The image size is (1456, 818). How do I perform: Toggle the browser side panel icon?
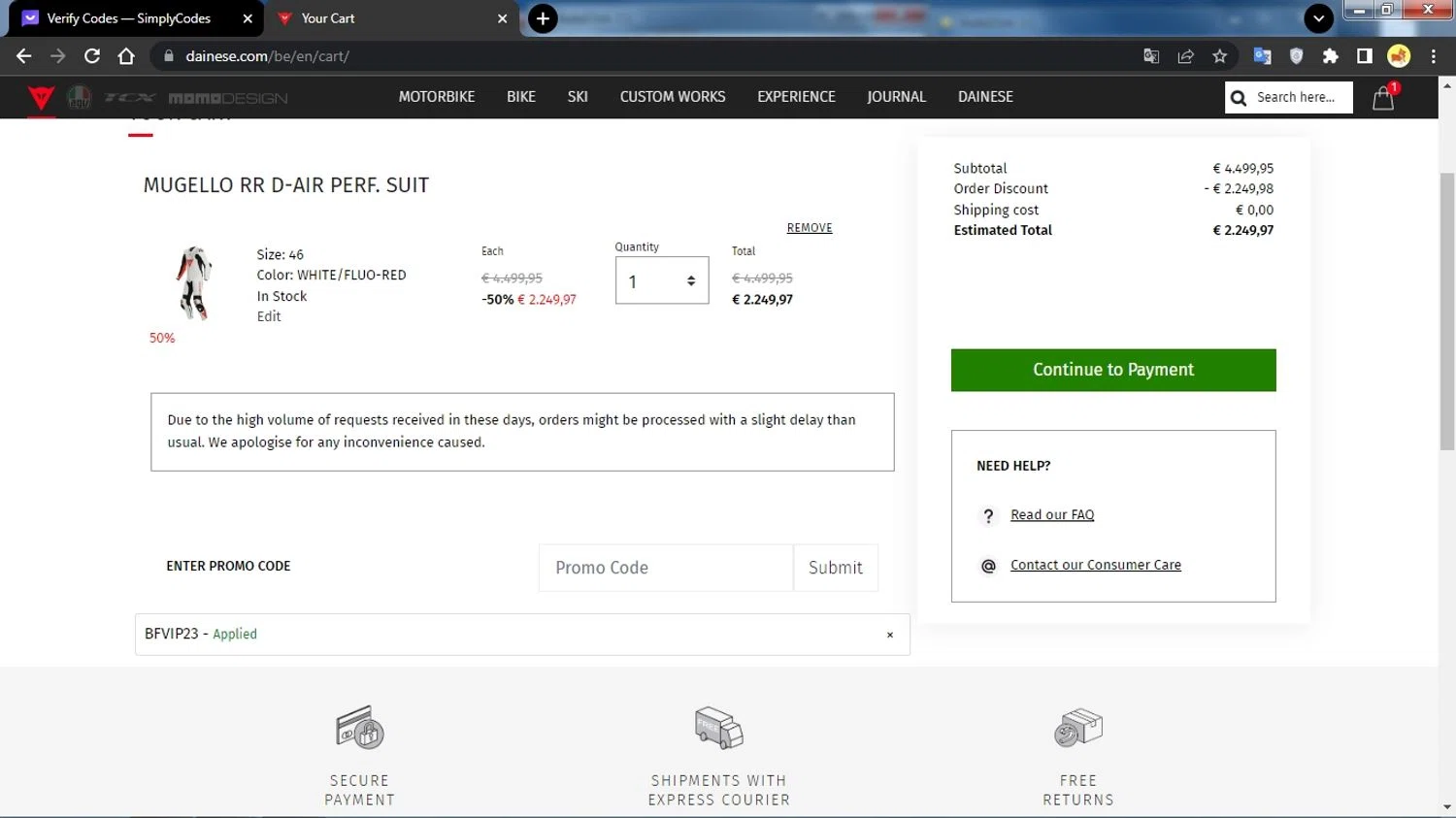click(x=1364, y=56)
